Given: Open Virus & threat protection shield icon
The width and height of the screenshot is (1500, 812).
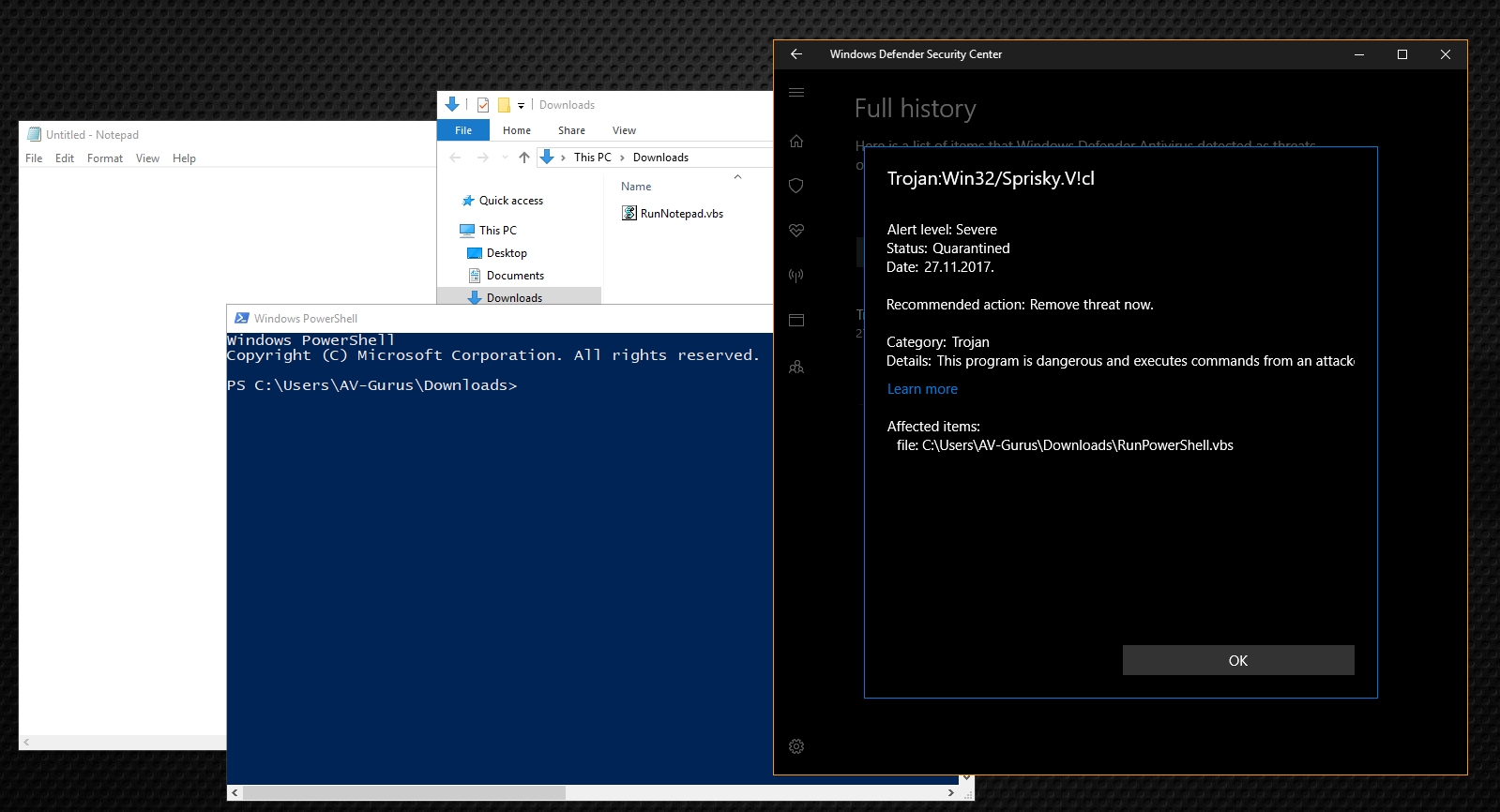Looking at the screenshot, I should 796,186.
